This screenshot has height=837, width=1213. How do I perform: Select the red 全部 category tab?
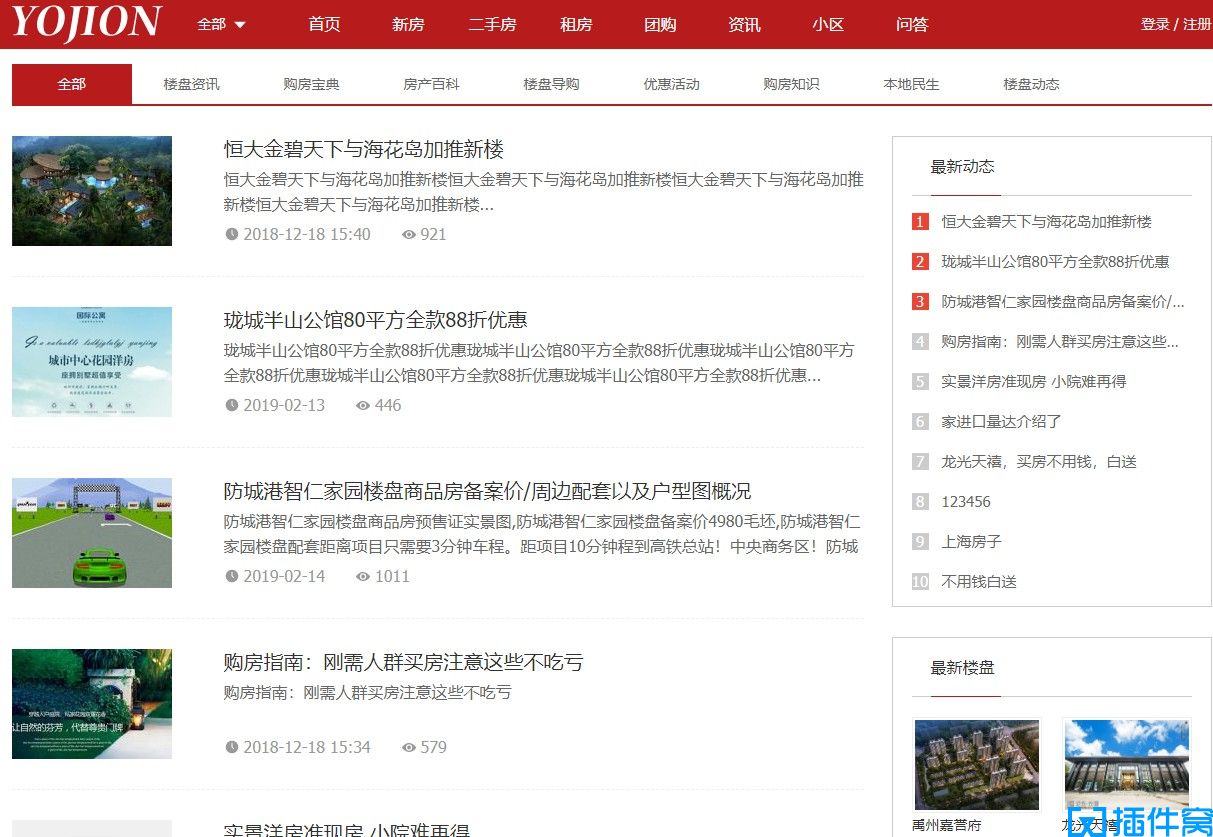click(72, 84)
